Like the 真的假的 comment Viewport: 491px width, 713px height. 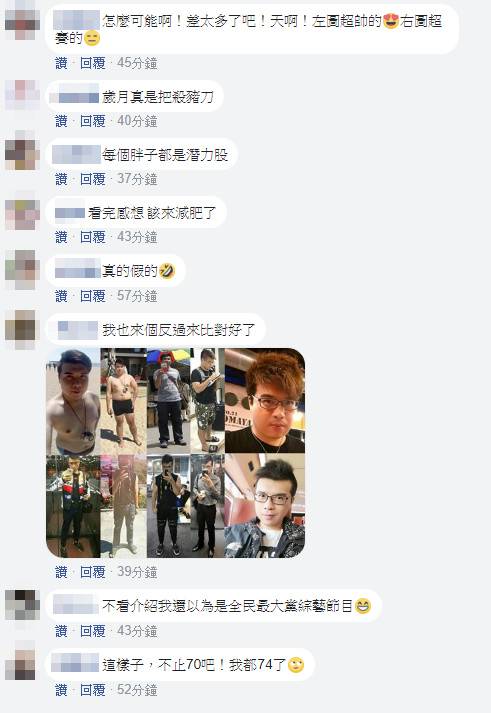pos(61,296)
